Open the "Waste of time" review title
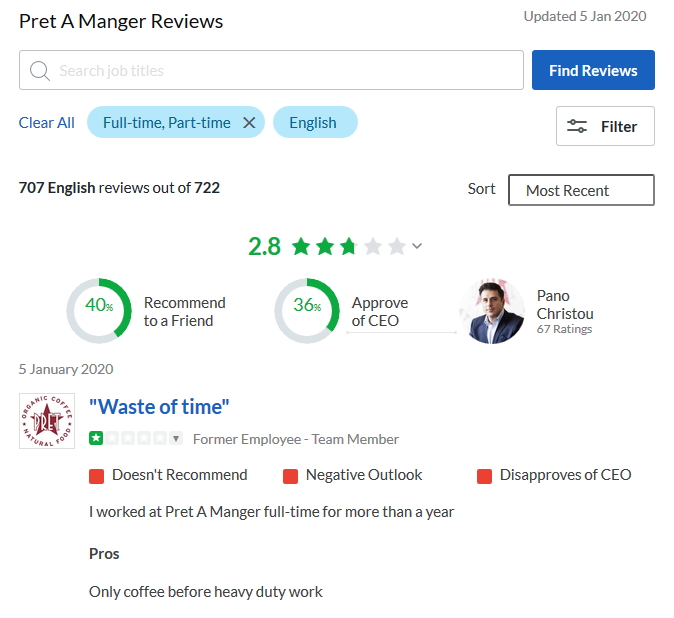674x618 pixels. pos(160,406)
